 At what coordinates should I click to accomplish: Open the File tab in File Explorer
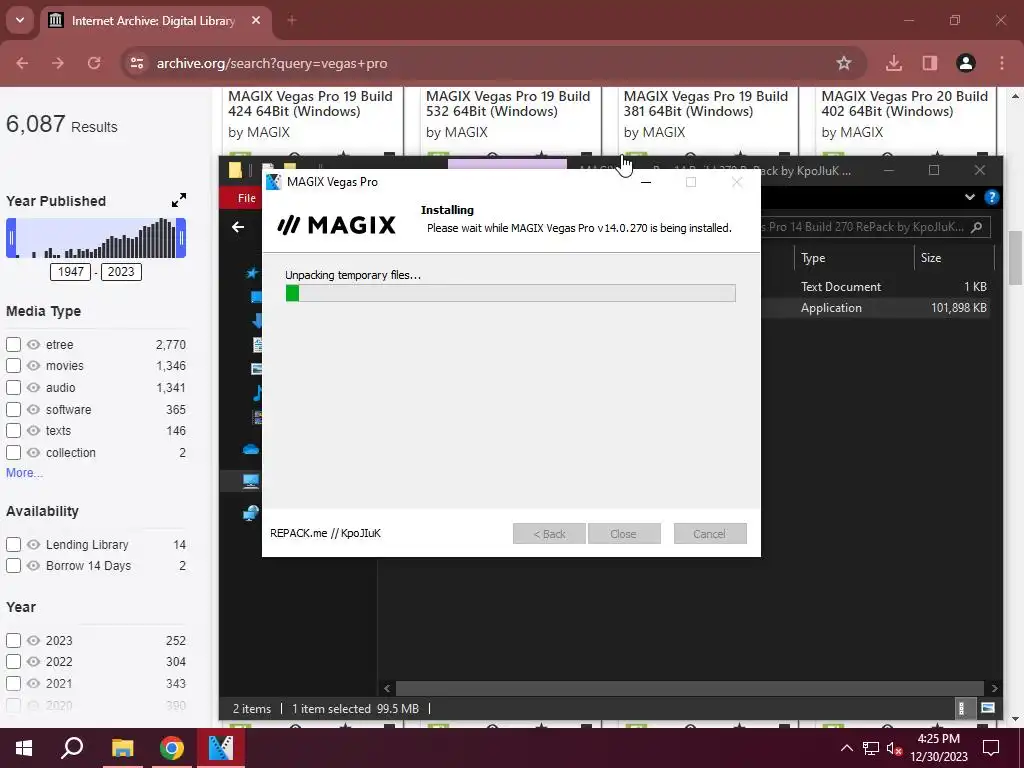(246, 198)
